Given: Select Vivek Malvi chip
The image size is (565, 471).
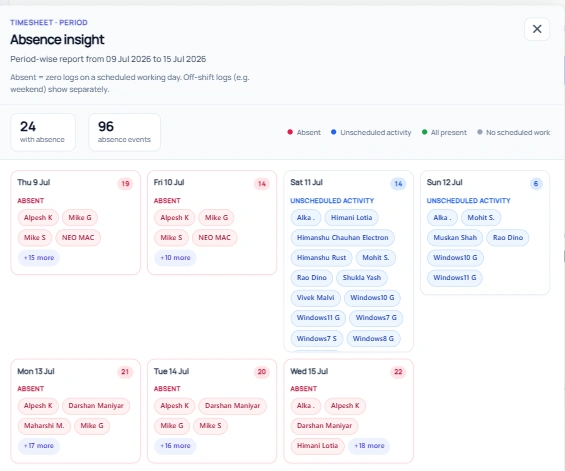Looking at the screenshot, I should point(316,298).
